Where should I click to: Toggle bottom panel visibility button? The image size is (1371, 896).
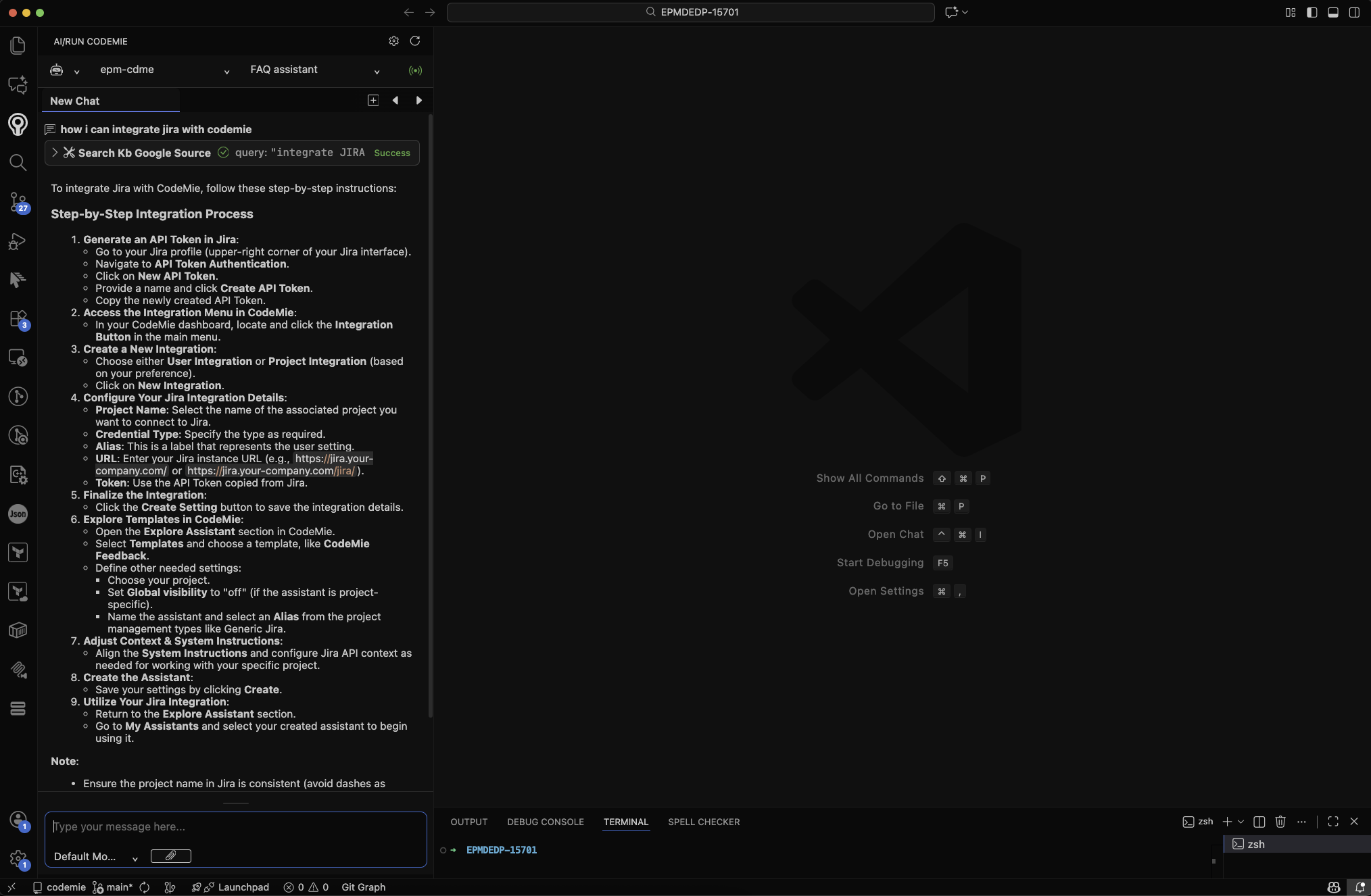coord(1333,12)
